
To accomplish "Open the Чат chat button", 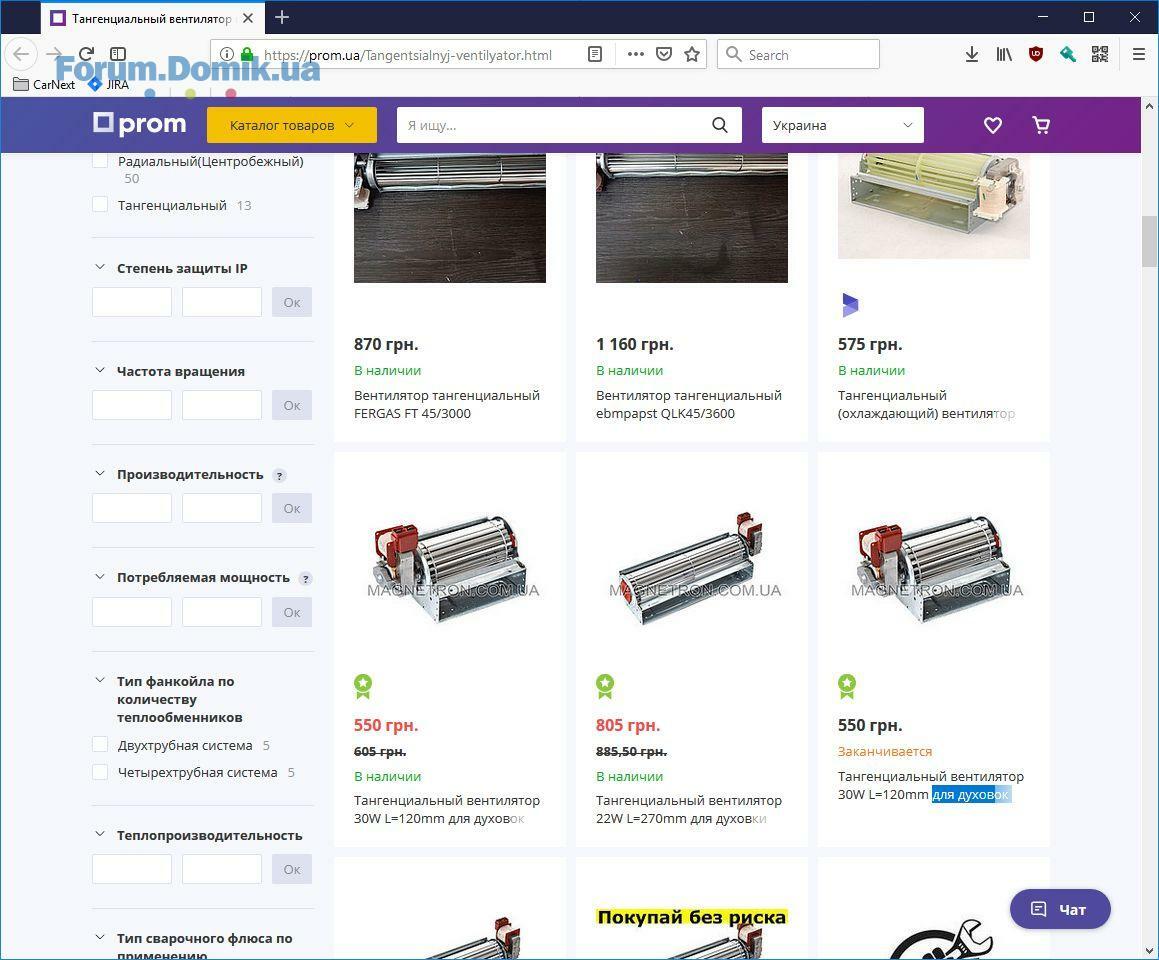I will [1060, 909].
